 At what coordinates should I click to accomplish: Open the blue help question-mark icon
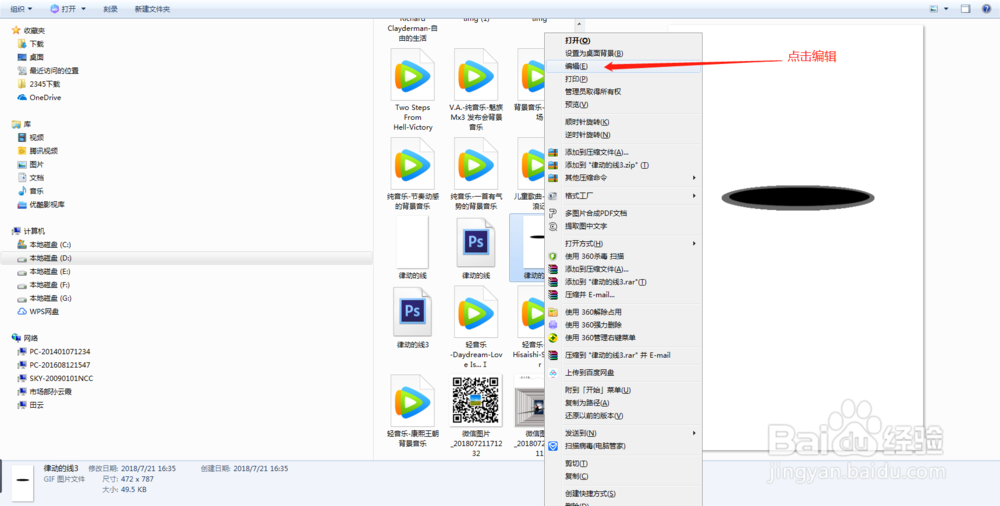[986, 9]
